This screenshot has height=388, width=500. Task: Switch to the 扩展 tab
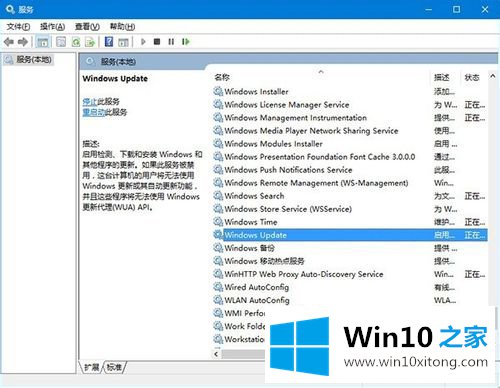point(91,367)
